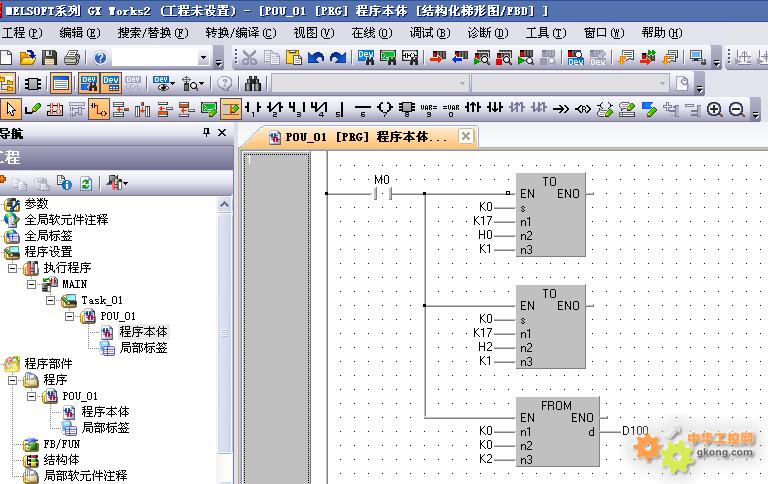Click the Cut scissors icon
This screenshot has width=768, height=484.
[x=250, y=58]
